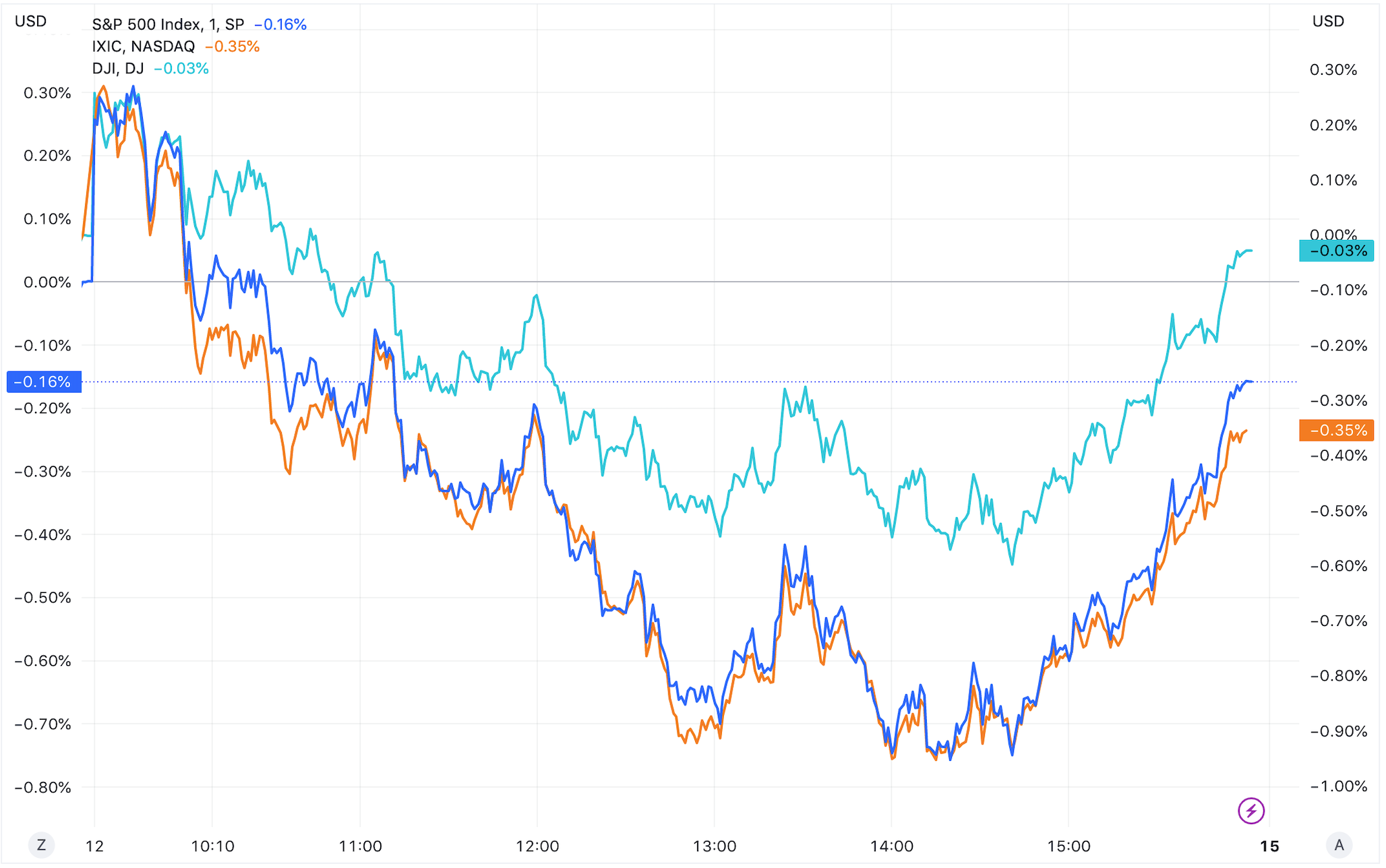
Task: Click the teal -0.03% price tag
Action: pyautogui.click(x=1336, y=251)
